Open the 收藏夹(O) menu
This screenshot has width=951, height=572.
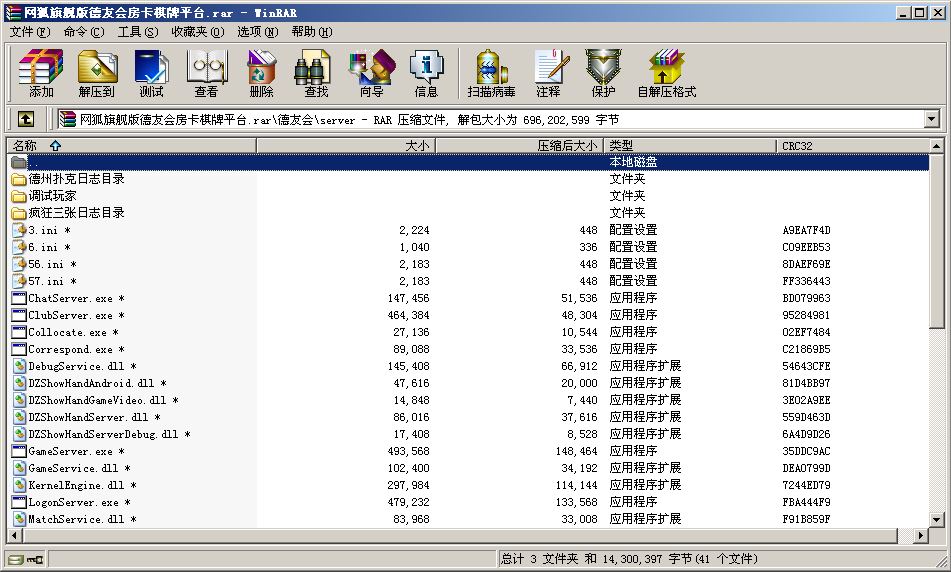(198, 32)
